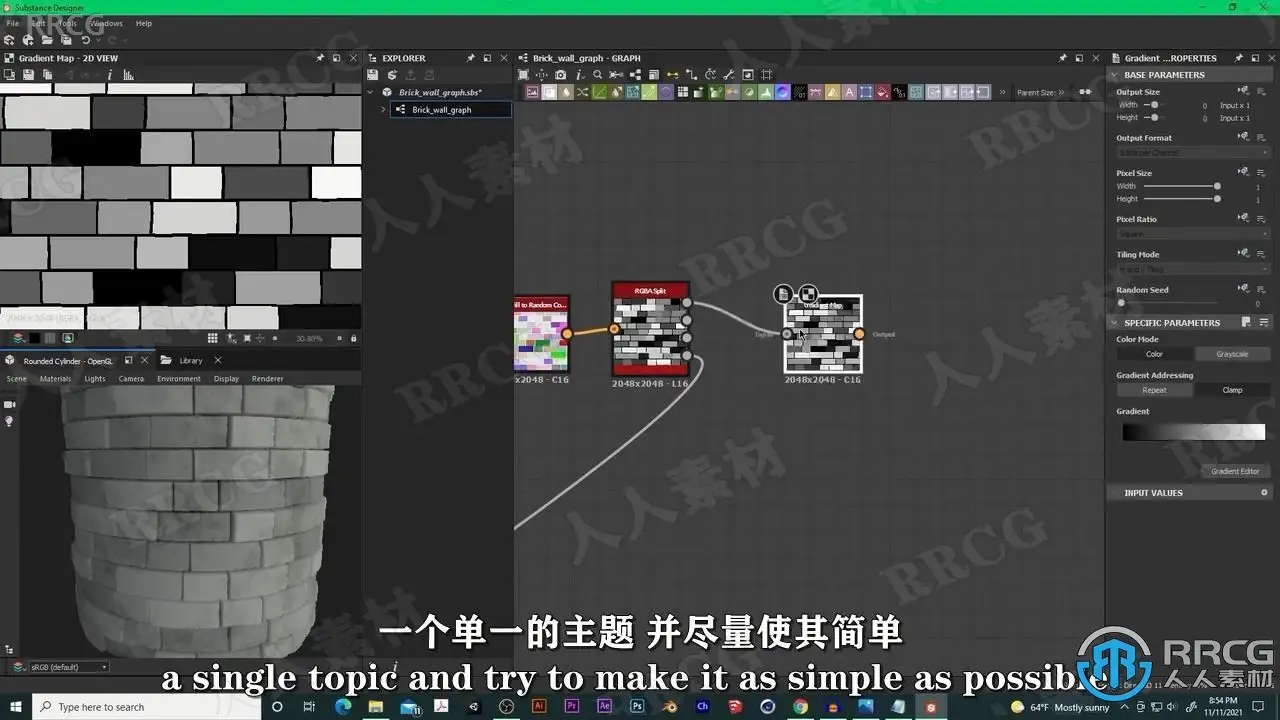Click the save package icon in Explorer

pyautogui.click(x=373, y=75)
